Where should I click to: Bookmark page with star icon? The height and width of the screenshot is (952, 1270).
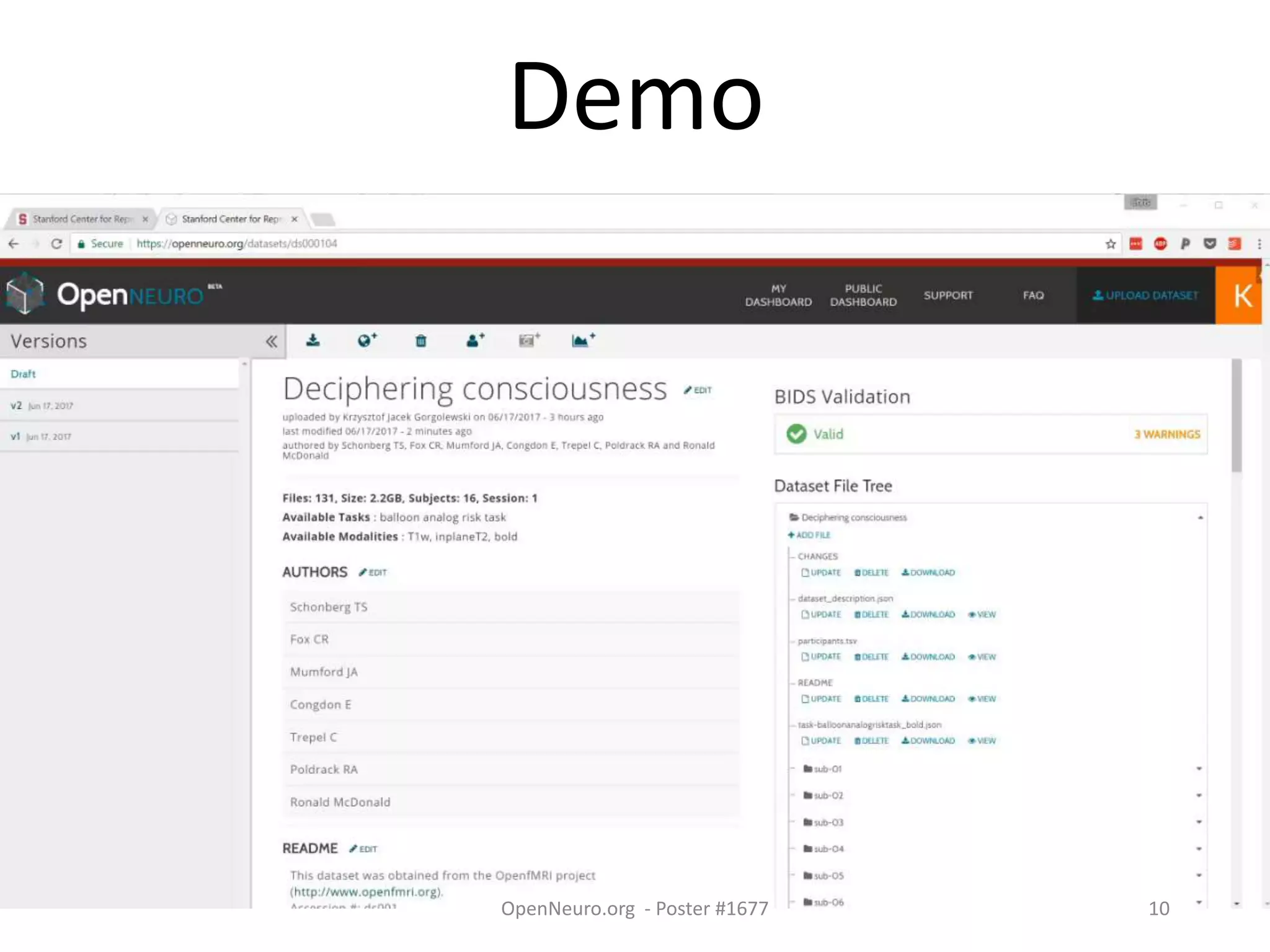[x=1110, y=244]
